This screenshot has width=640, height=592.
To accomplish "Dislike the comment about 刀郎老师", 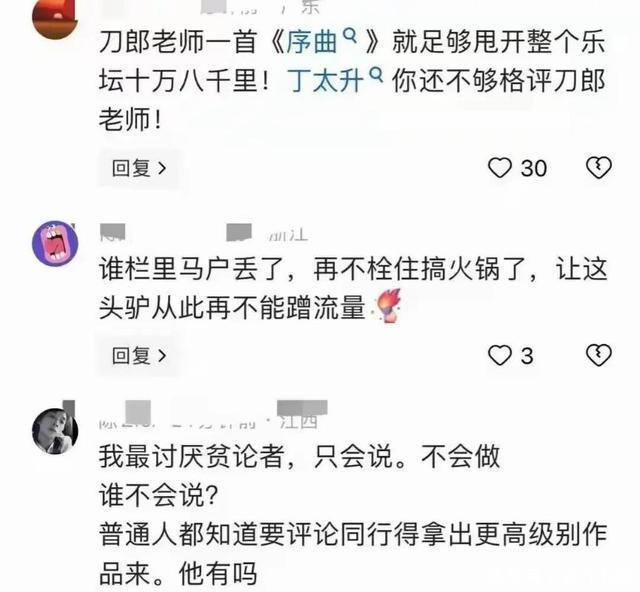I will tap(598, 168).
